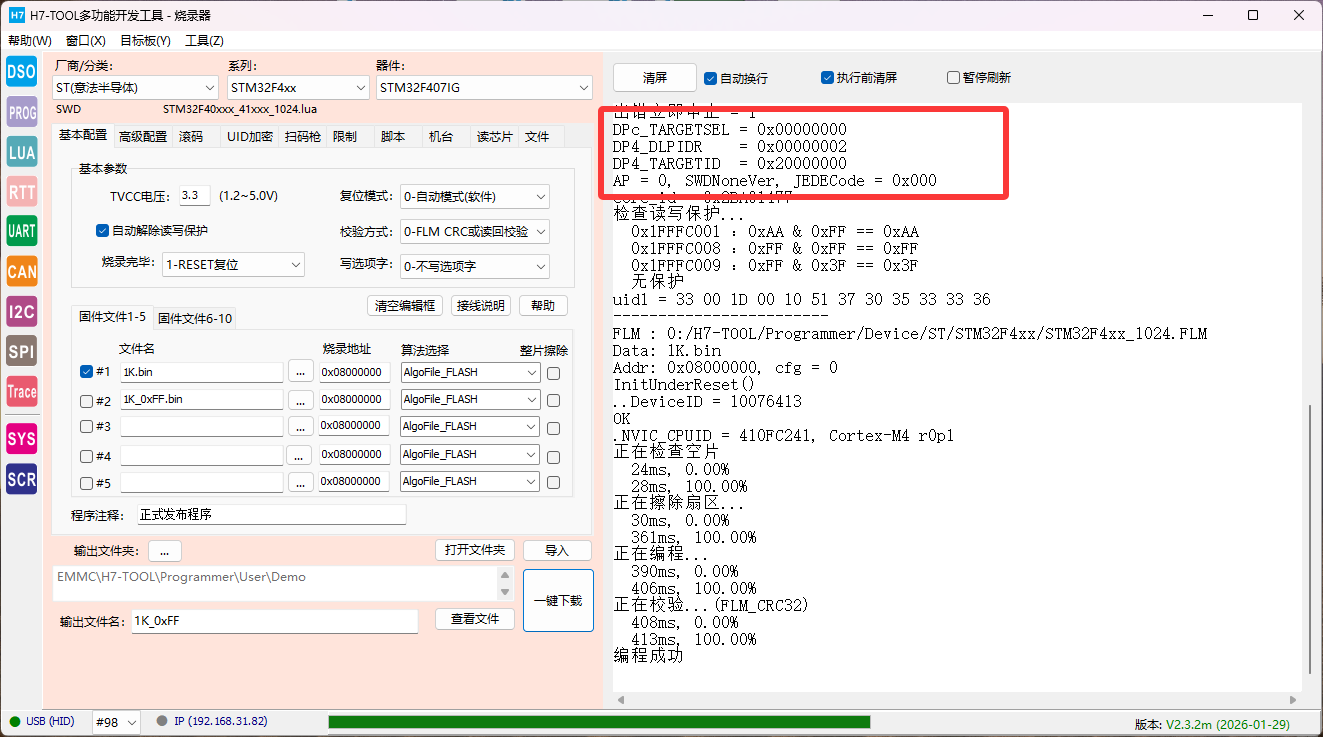1323x737 pixels.
Task: Toggle 自动解除读写保护 checkbox
Action: tap(102, 231)
